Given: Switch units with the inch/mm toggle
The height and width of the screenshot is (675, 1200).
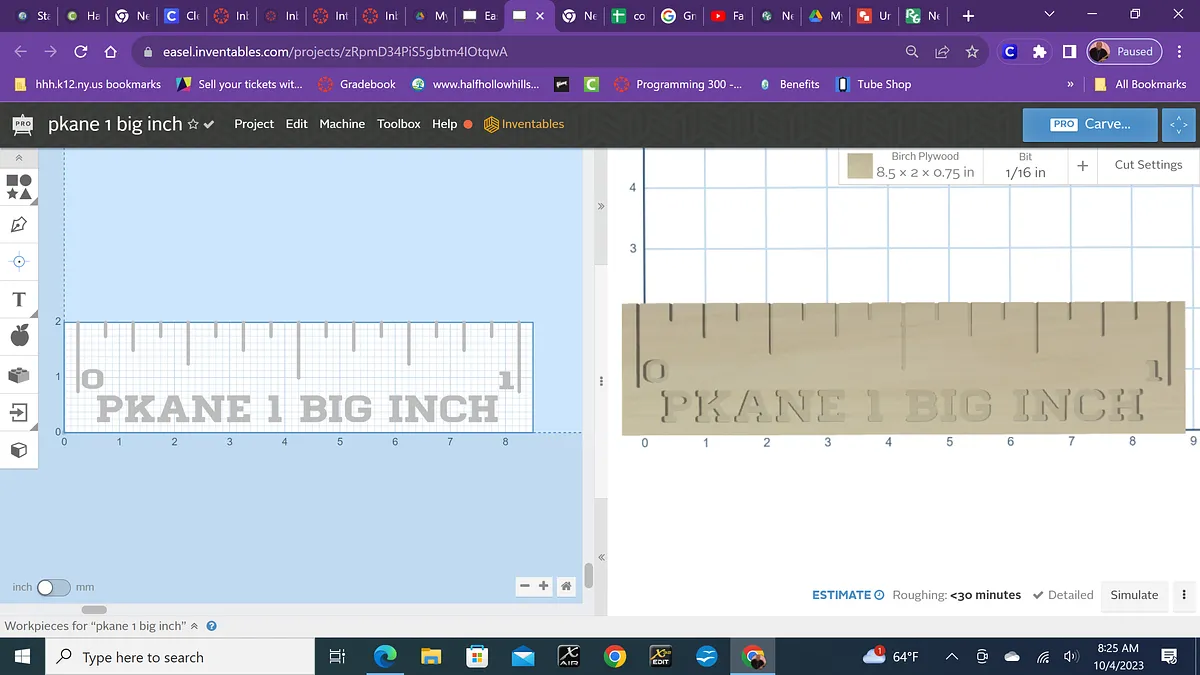Looking at the screenshot, I should [x=52, y=587].
